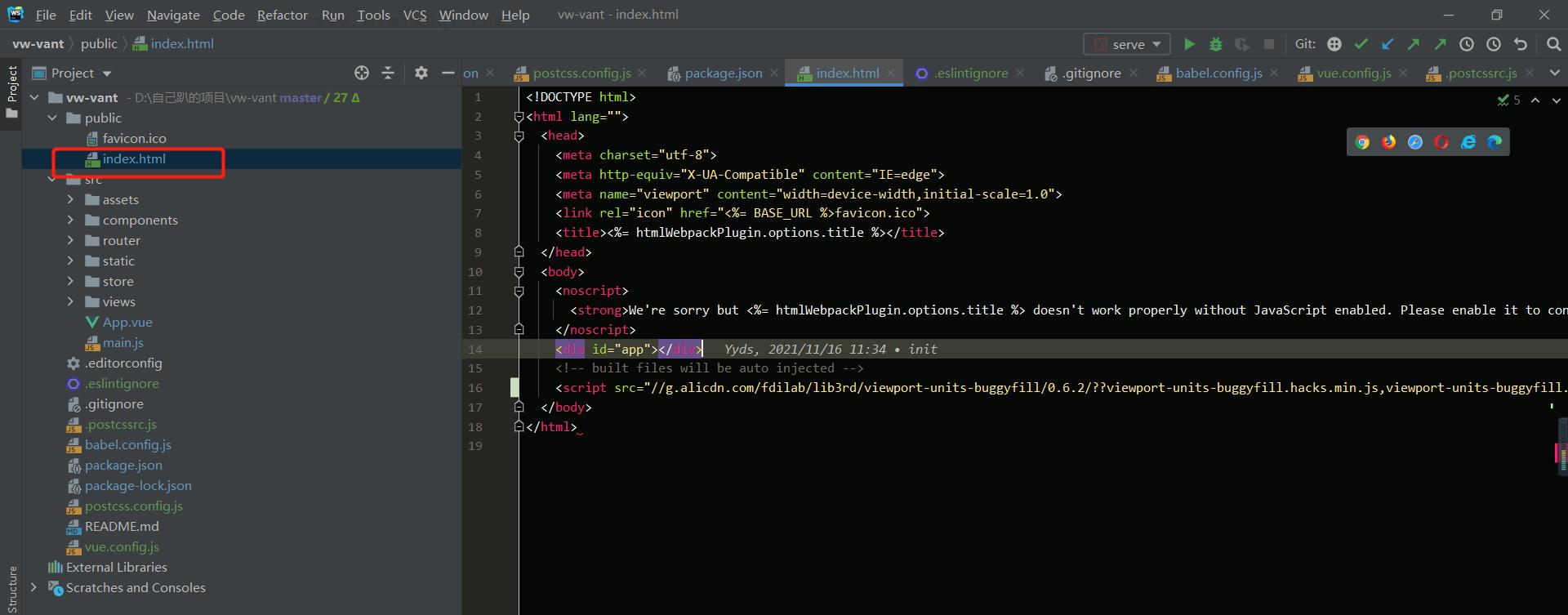Open Git history clock icon
Image resolution: width=1568 pixels, height=615 pixels.
point(1467,44)
